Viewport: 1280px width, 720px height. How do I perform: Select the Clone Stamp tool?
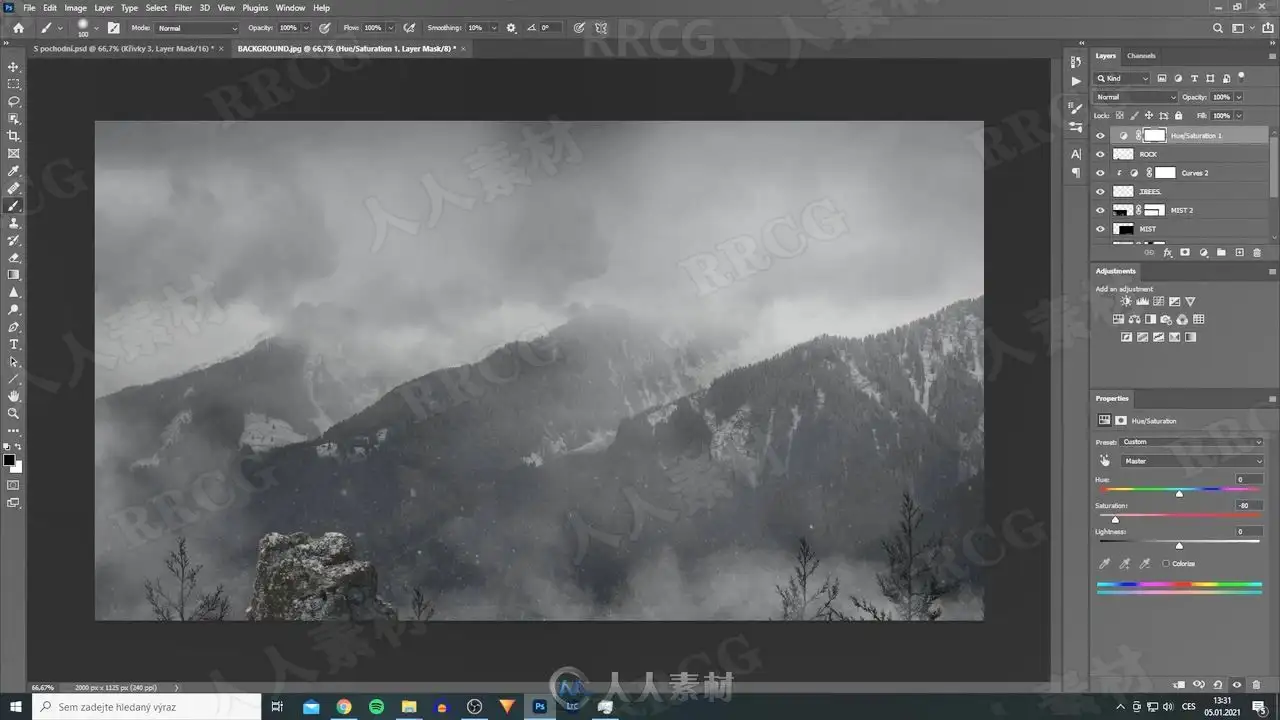14,223
